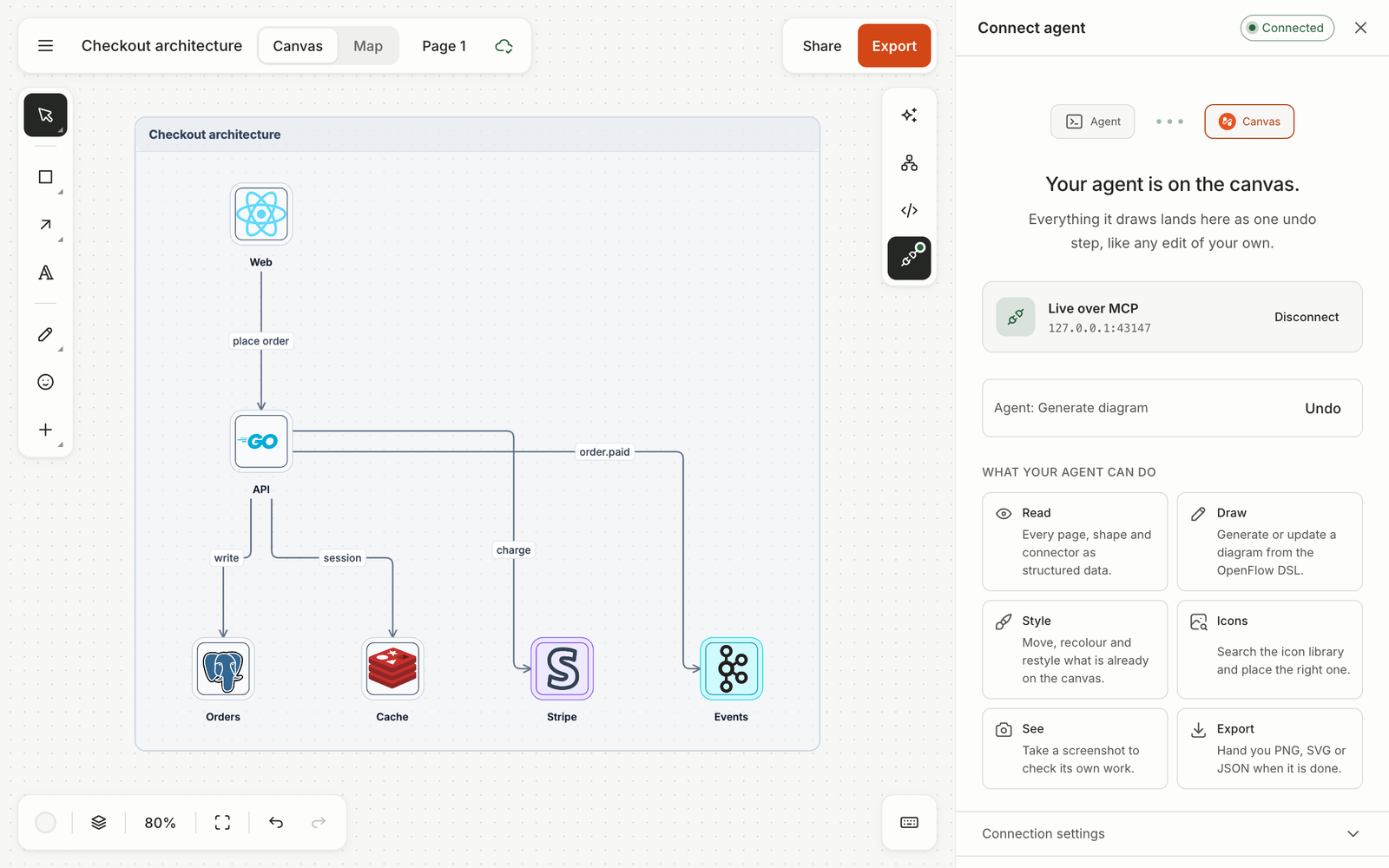Toggle the connect agent plug icon
This screenshot has height=868, width=1389.
coord(909,259)
